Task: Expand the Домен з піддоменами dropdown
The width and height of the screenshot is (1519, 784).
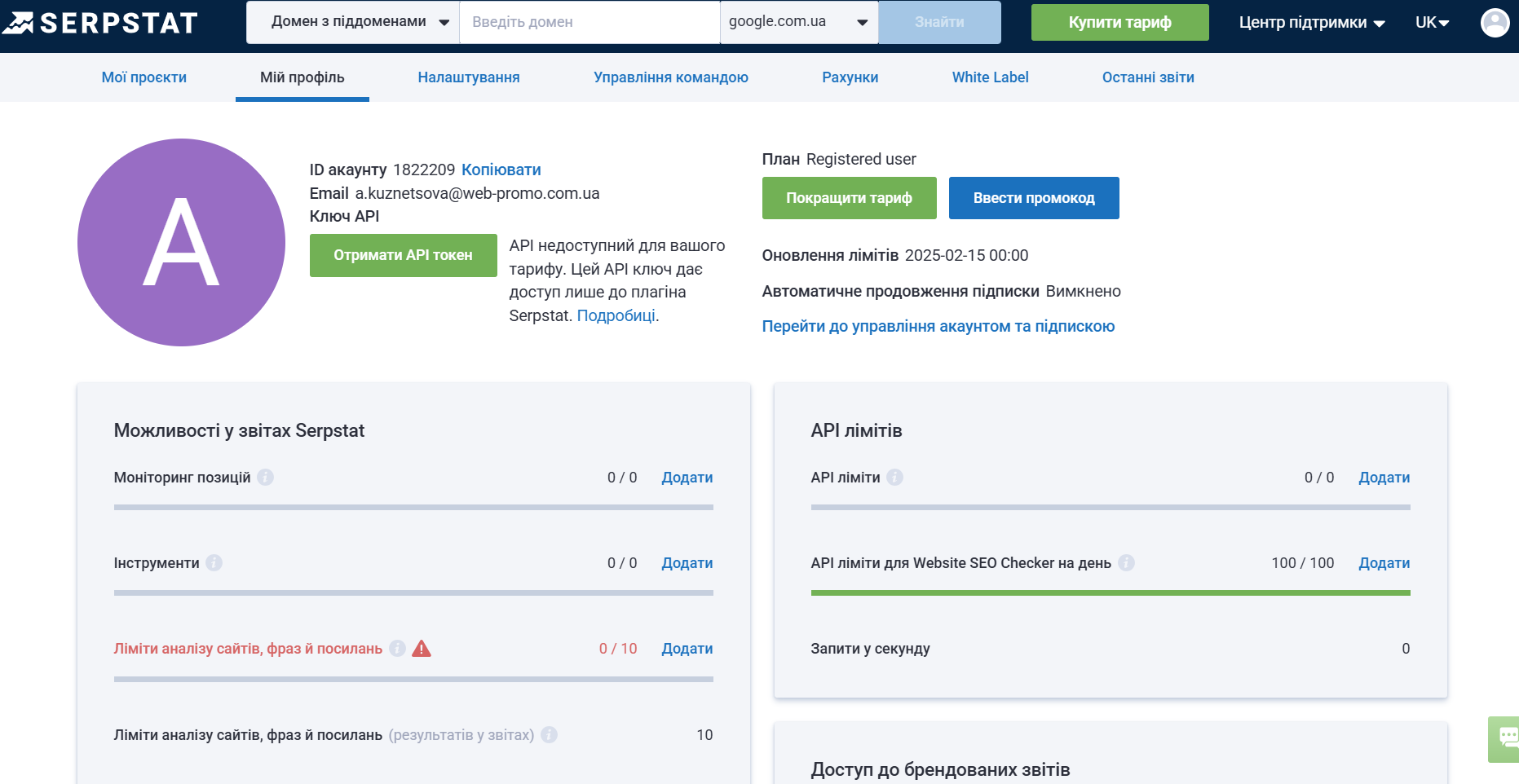Action: pyautogui.click(x=353, y=22)
